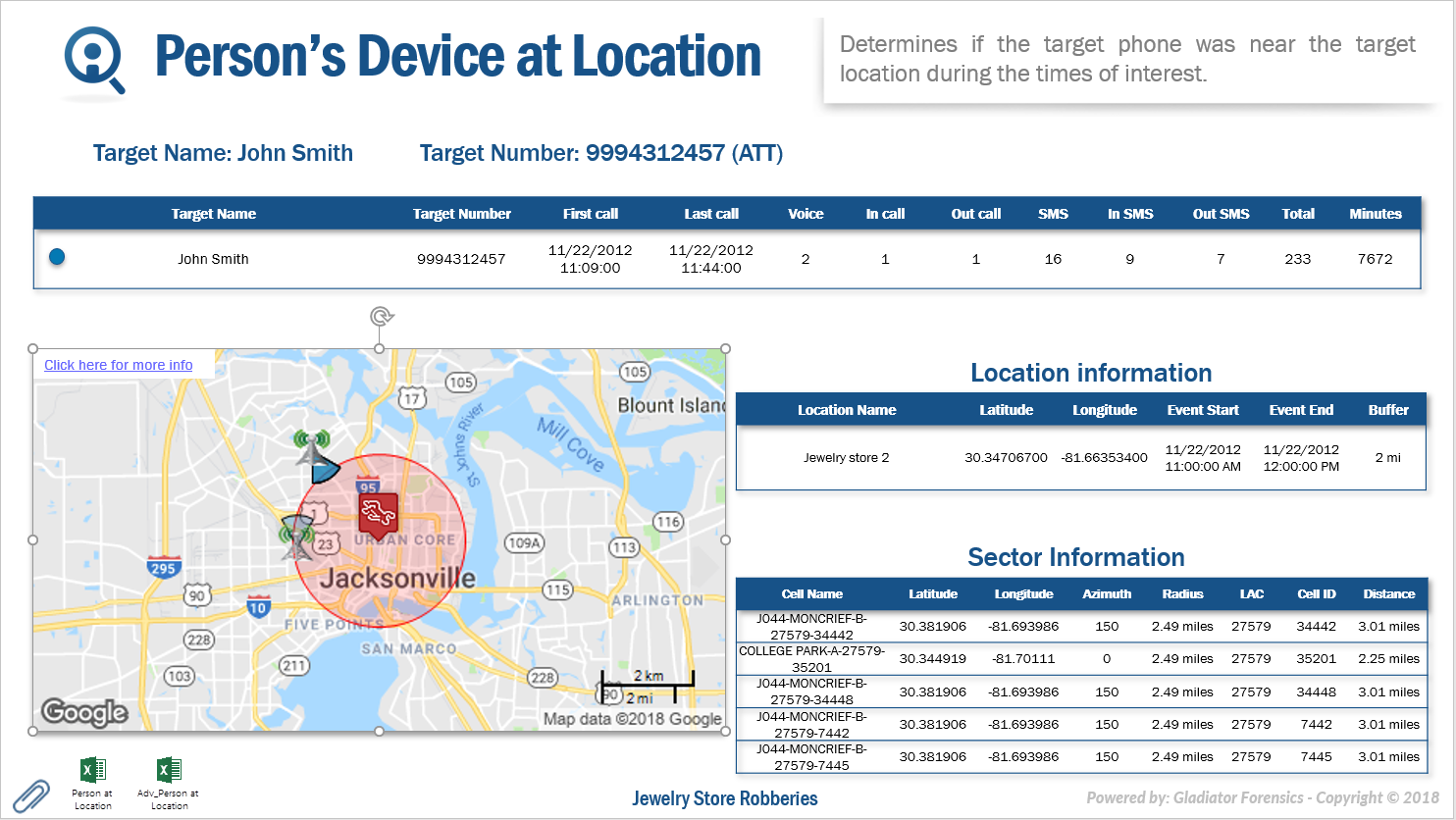Viewport: 1456px width, 820px height.
Task: Open the Person at Location Excel file
Action: click(x=92, y=771)
